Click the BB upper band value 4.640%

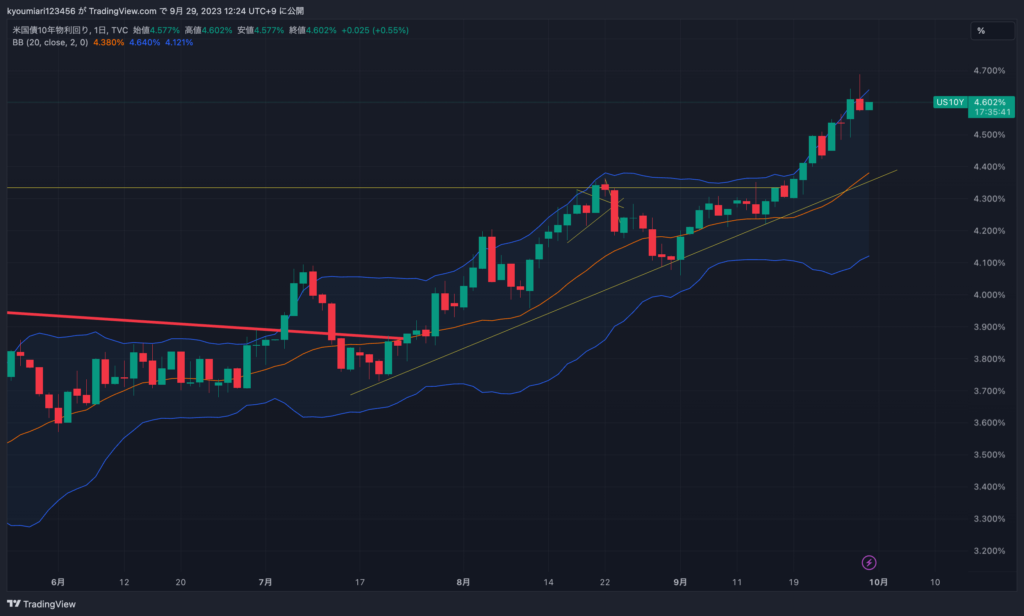[144, 42]
